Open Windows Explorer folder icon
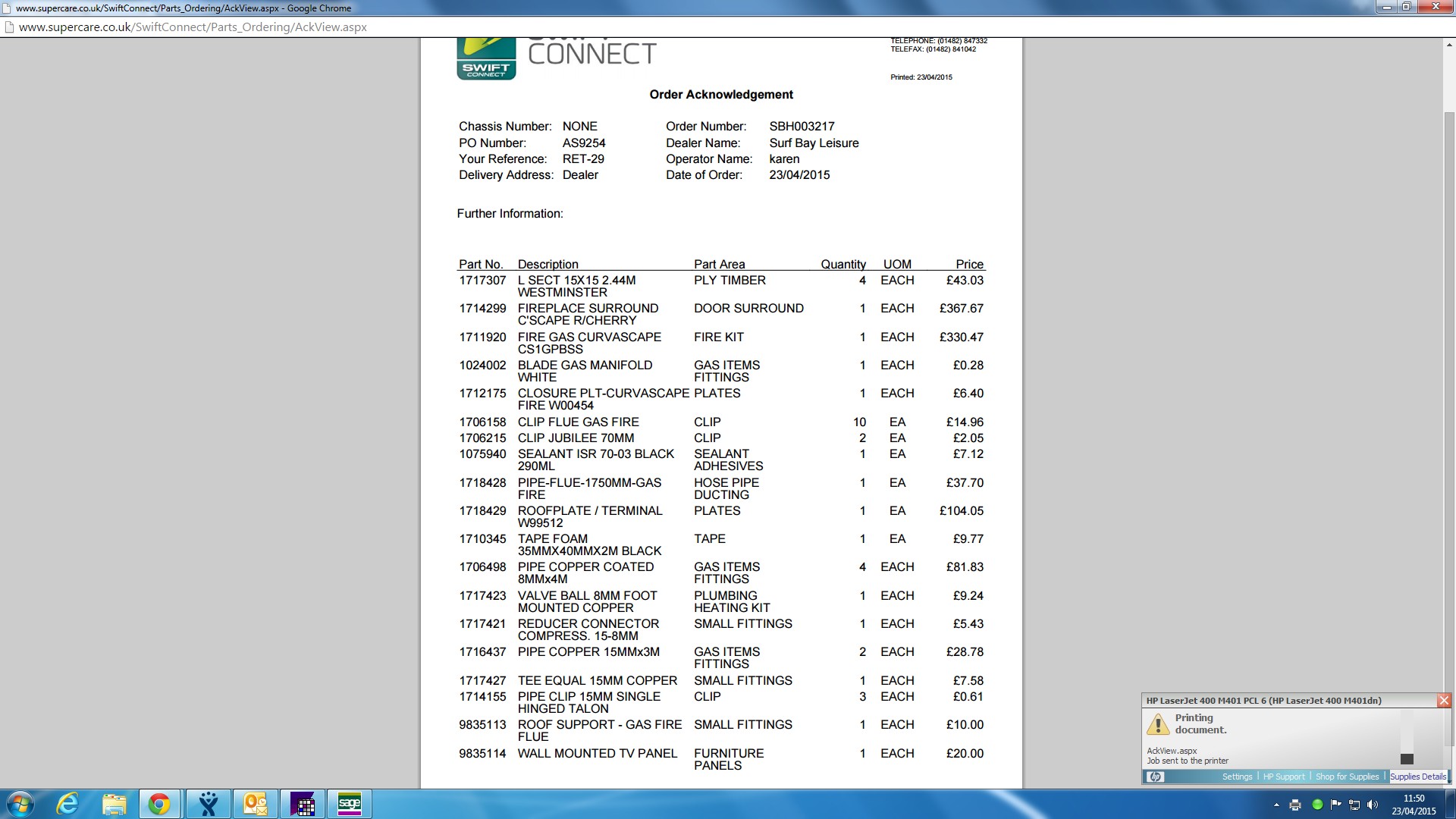This screenshot has height=819, width=1456. [x=114, y=804]
